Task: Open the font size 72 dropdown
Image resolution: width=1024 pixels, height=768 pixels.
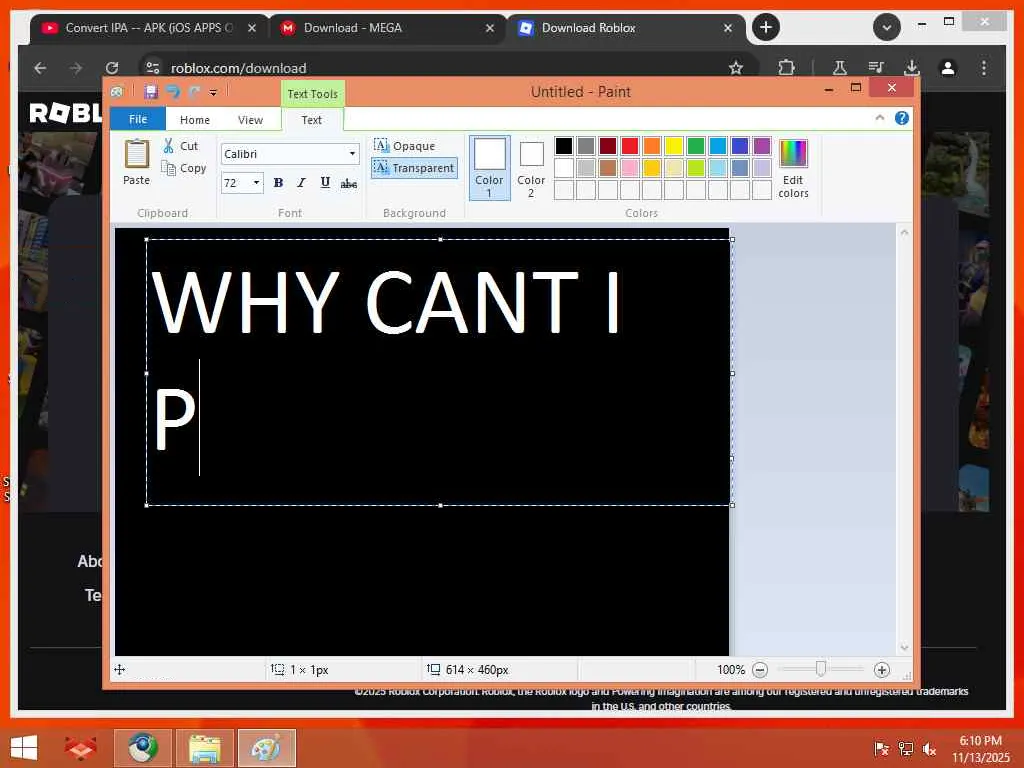Action: (256, 183)
